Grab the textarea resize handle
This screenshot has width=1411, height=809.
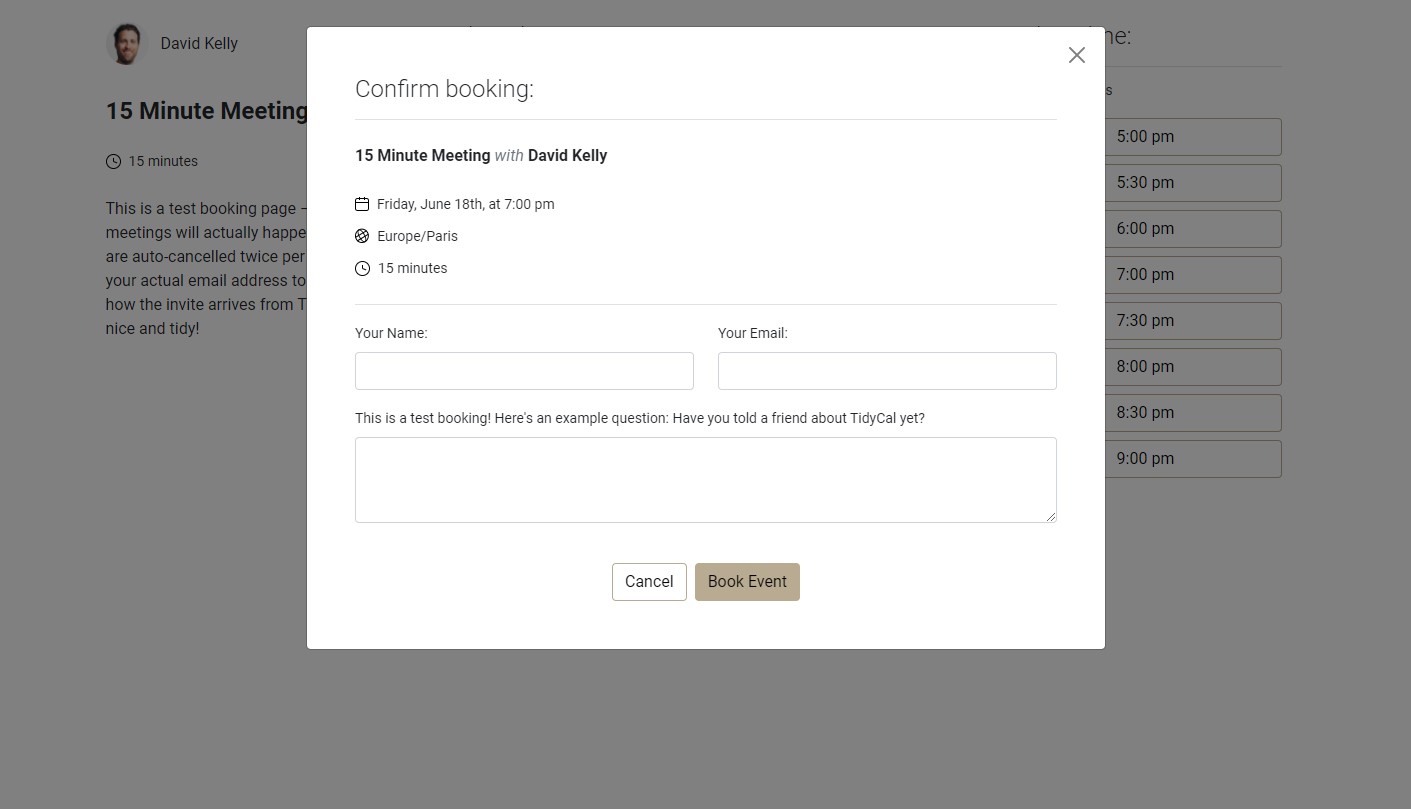tap(1050, 516)
